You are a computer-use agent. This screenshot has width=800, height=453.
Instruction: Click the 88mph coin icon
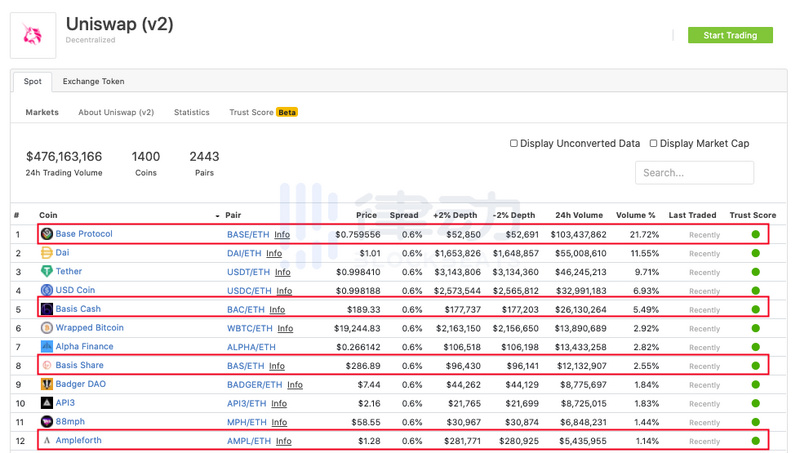click(47, 422)
